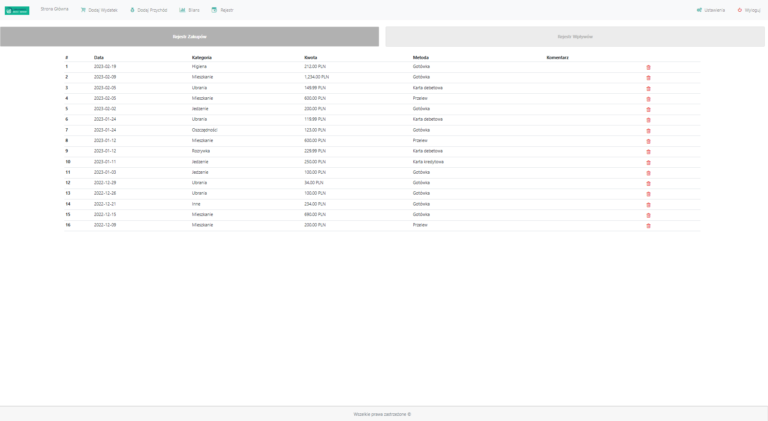Open the Strona Główna page

click(54, 9)
